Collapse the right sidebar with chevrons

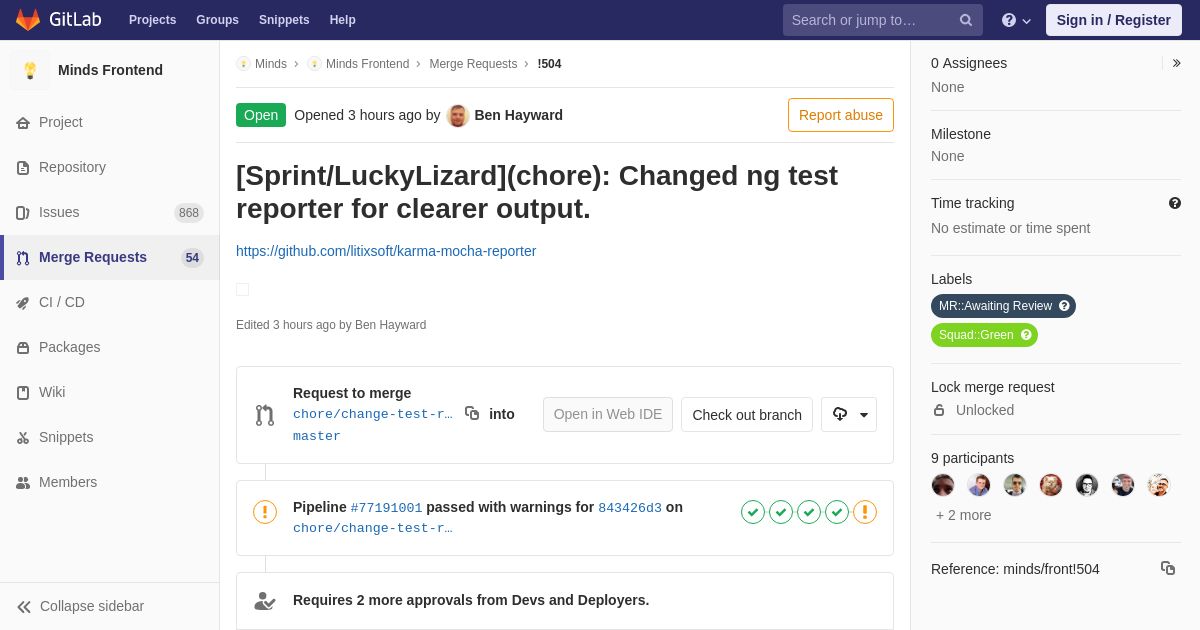(x=1176, y=63)
